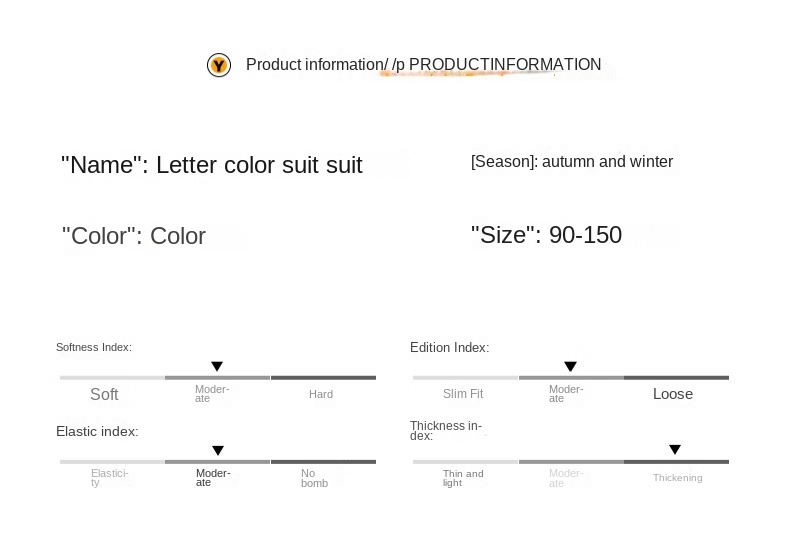Select the Soft softness label
Image resolution: width=790 pixels, height=551 pixels.
(x=104, y=394)
